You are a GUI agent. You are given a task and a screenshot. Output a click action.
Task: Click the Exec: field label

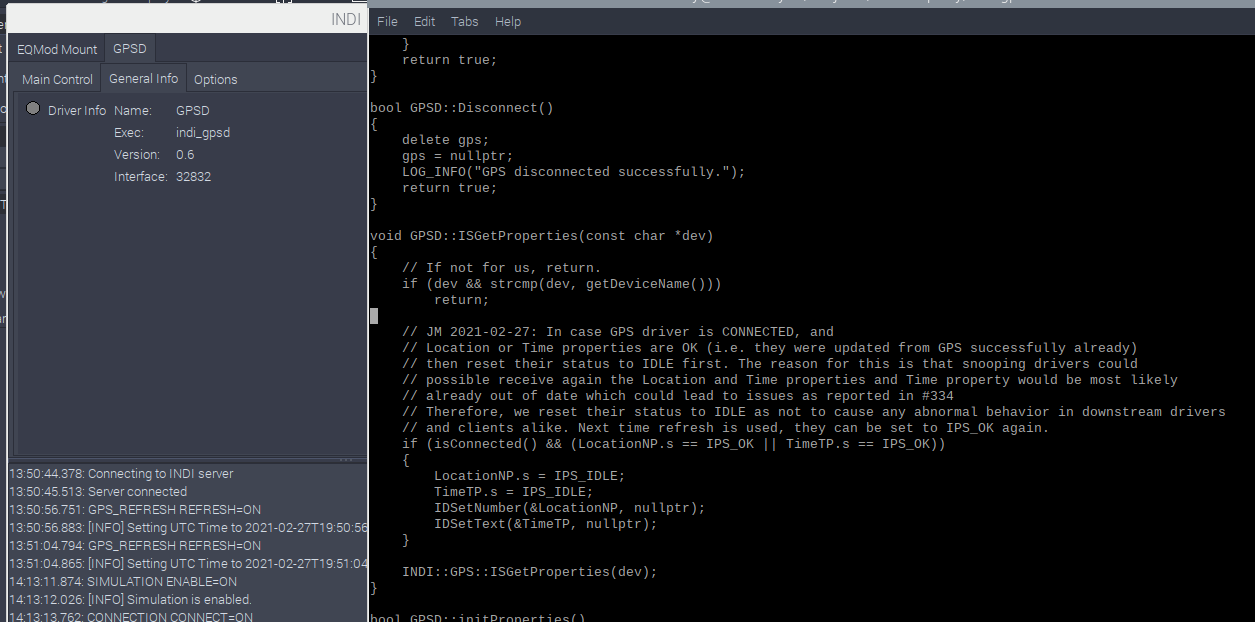[129, 133]
